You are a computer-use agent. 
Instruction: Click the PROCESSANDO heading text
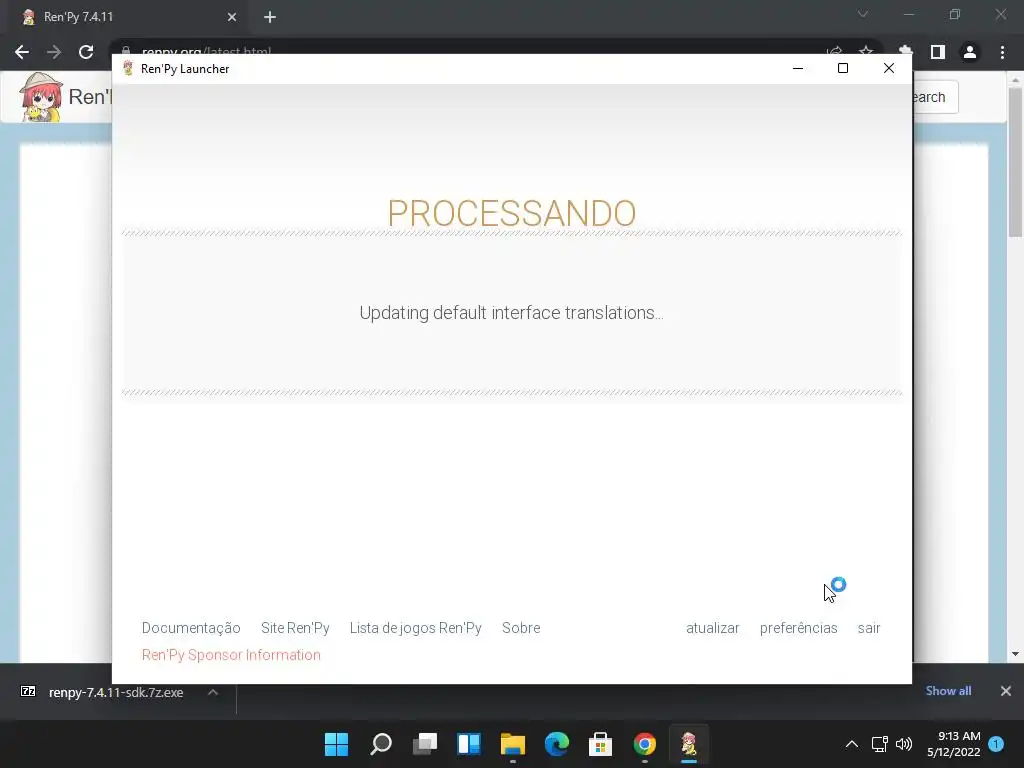[511, 213]
